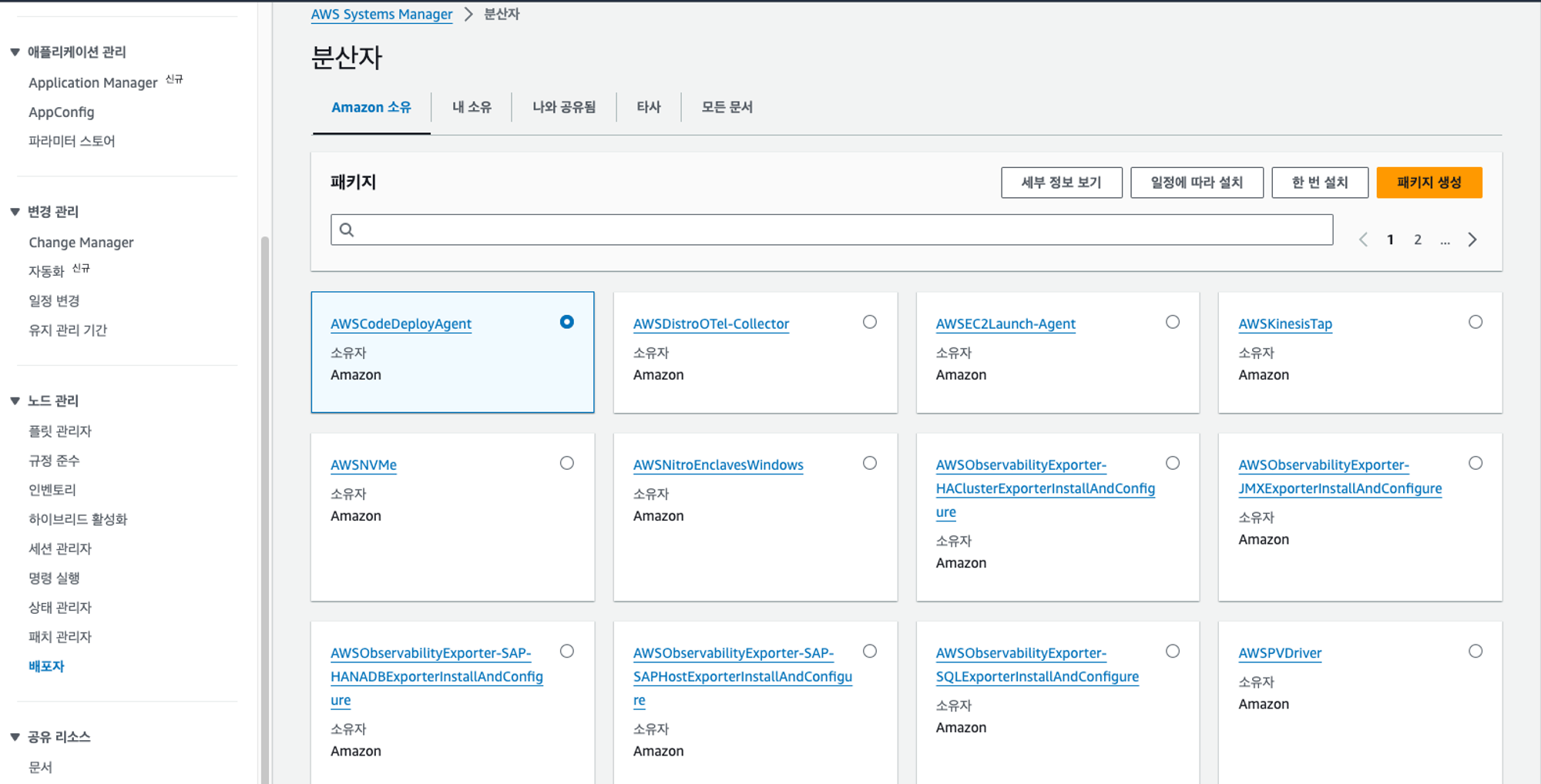Open AppConfig in sidebar
The image size is (1541, 784).
pyautogui.click(x=62, y=112)
